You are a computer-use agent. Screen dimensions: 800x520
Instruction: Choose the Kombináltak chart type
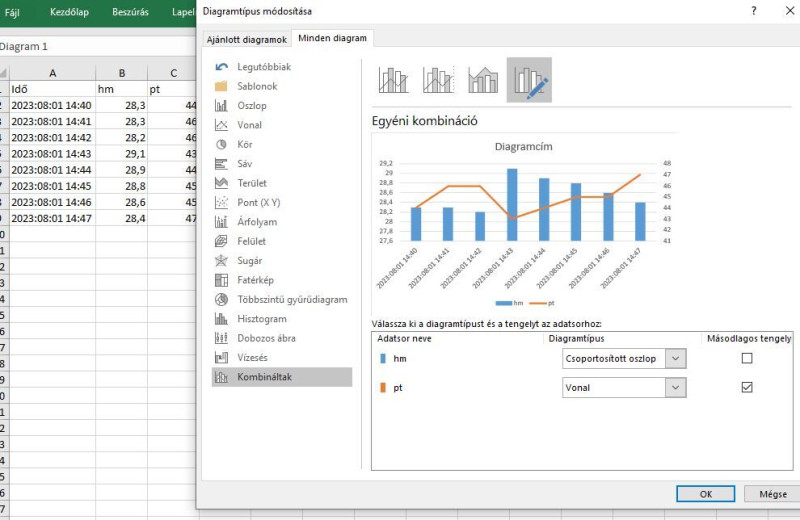tap(282, 377)
